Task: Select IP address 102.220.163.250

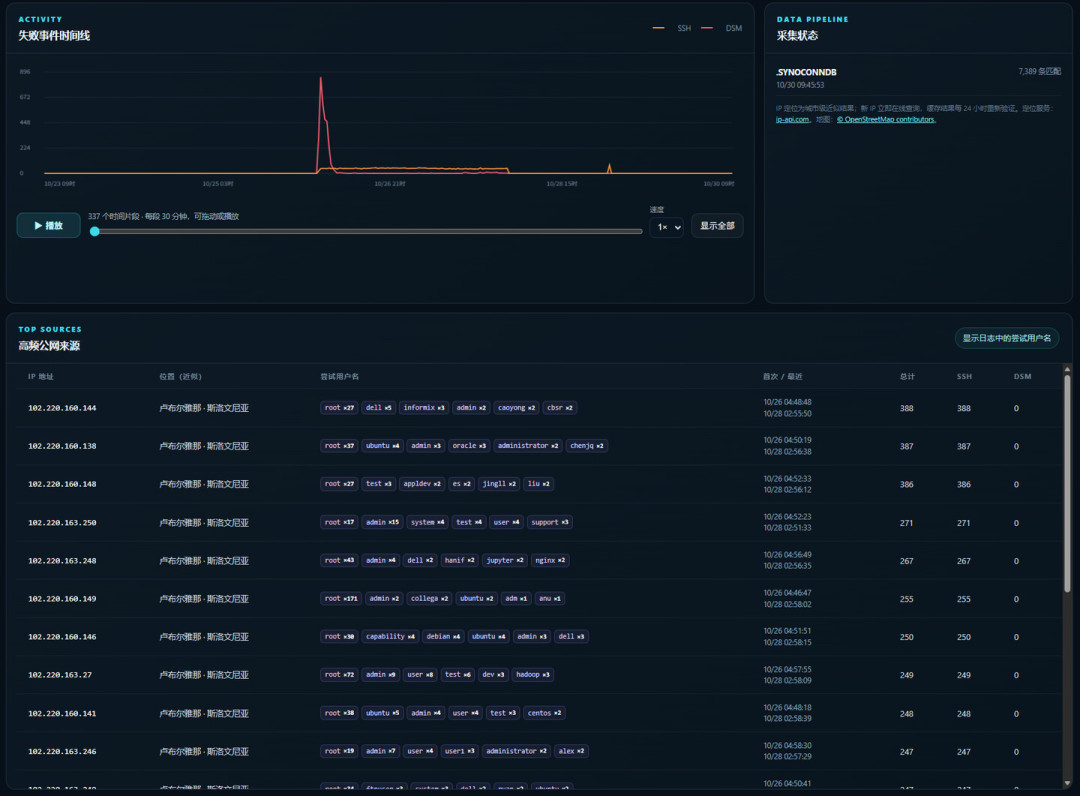Action: click(62, 523)
